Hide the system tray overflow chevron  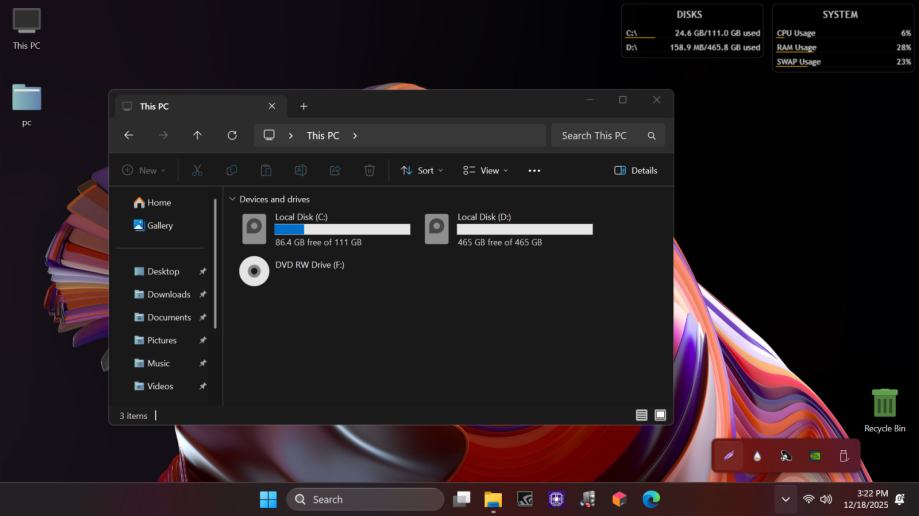point(785,499)
